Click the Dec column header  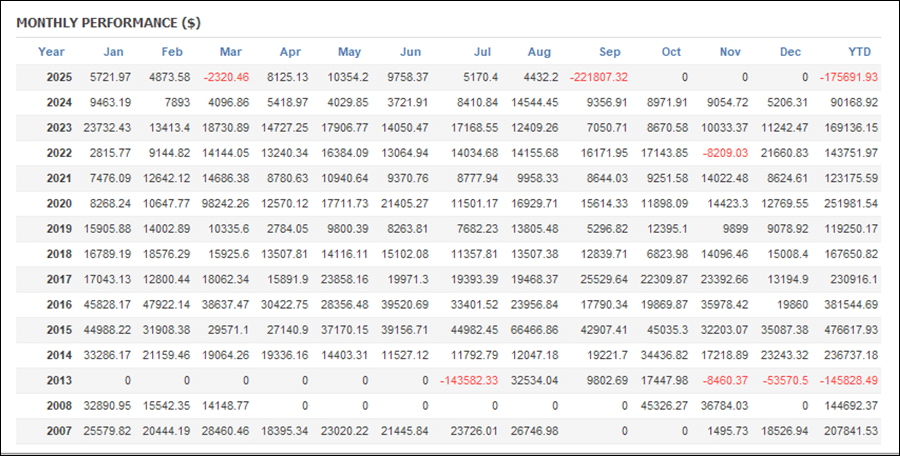tap(790, 52)
